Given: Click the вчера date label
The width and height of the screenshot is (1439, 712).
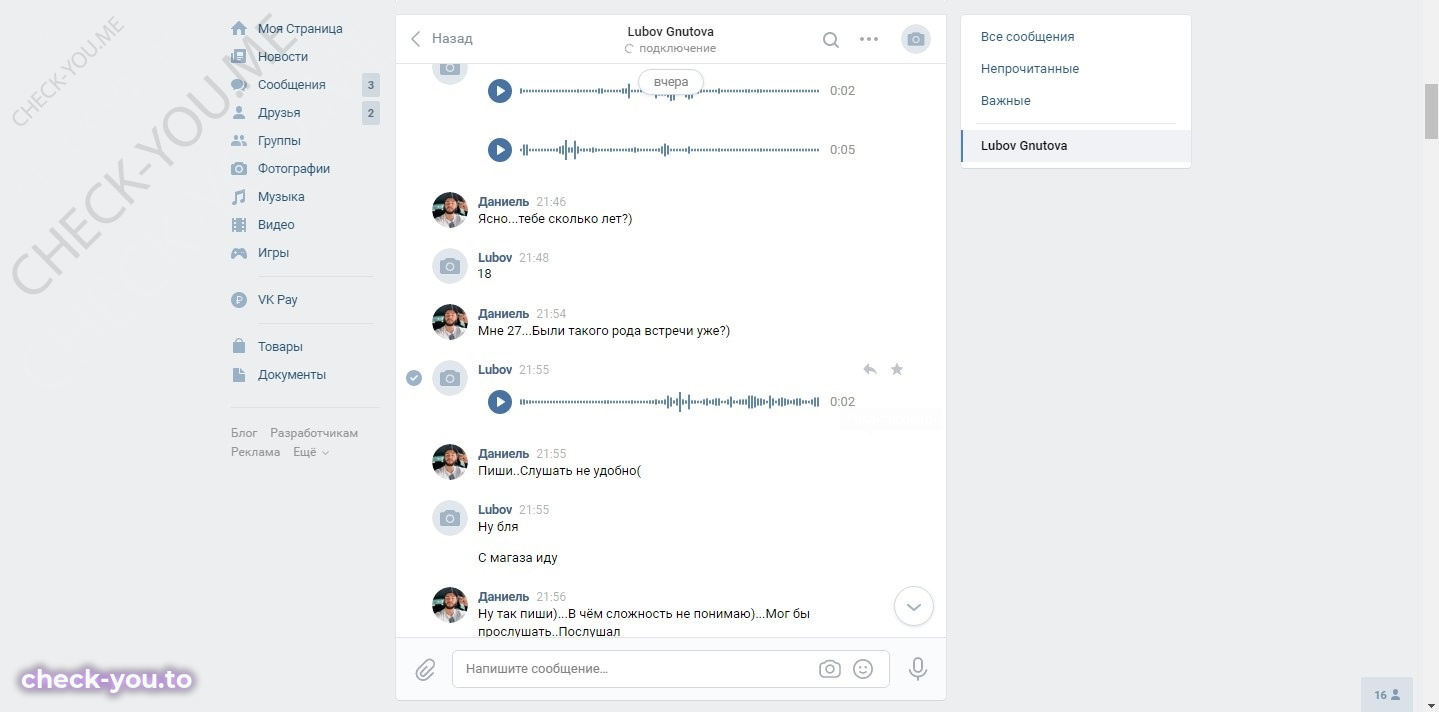Looking at the screenshot, I should pos(671,82).
